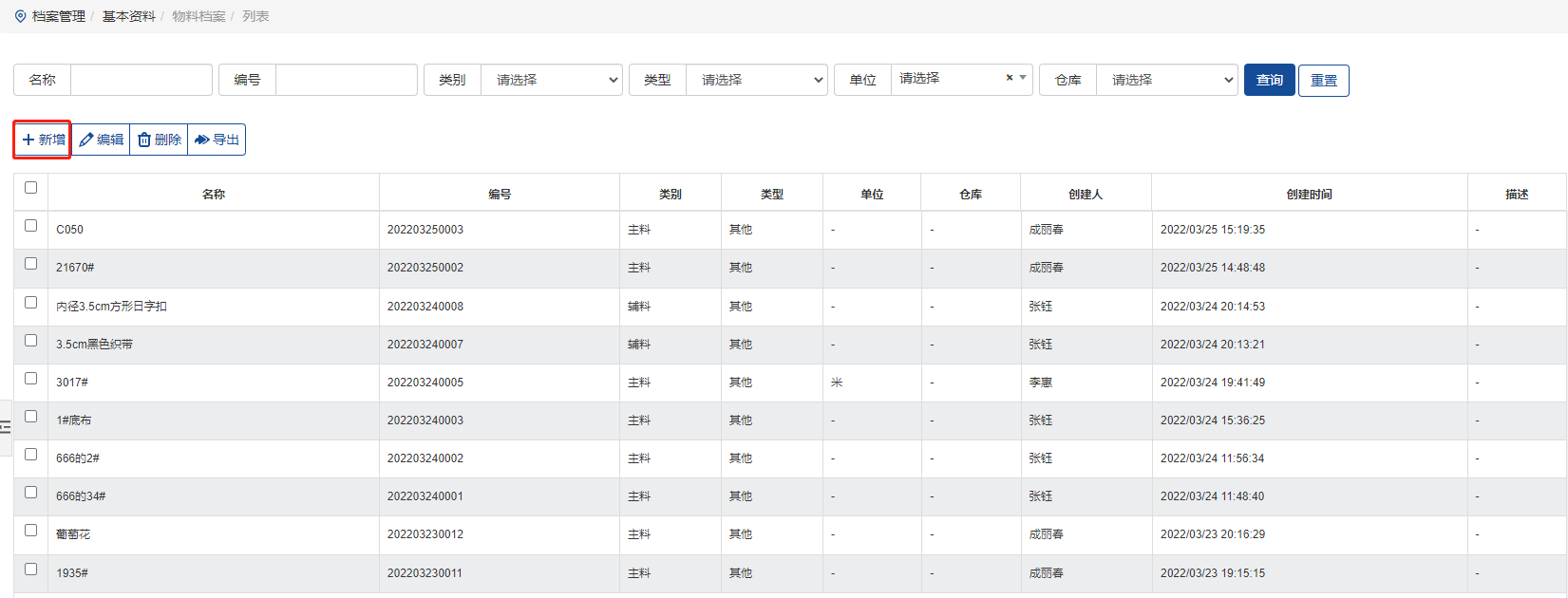The image size is (1568, 598).
Task: Check the box next to 葡萄花
Action: coord(31,531)
